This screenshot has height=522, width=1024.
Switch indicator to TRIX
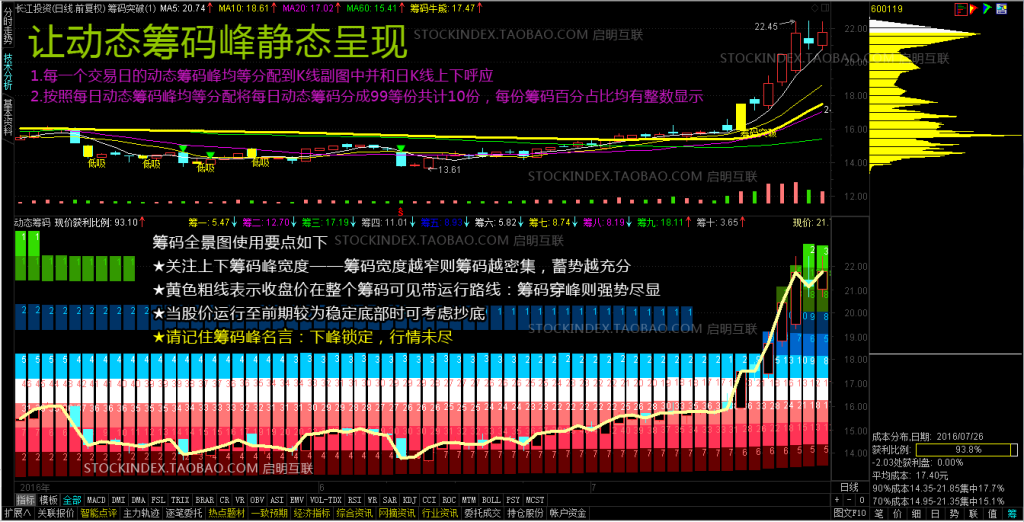180,500
